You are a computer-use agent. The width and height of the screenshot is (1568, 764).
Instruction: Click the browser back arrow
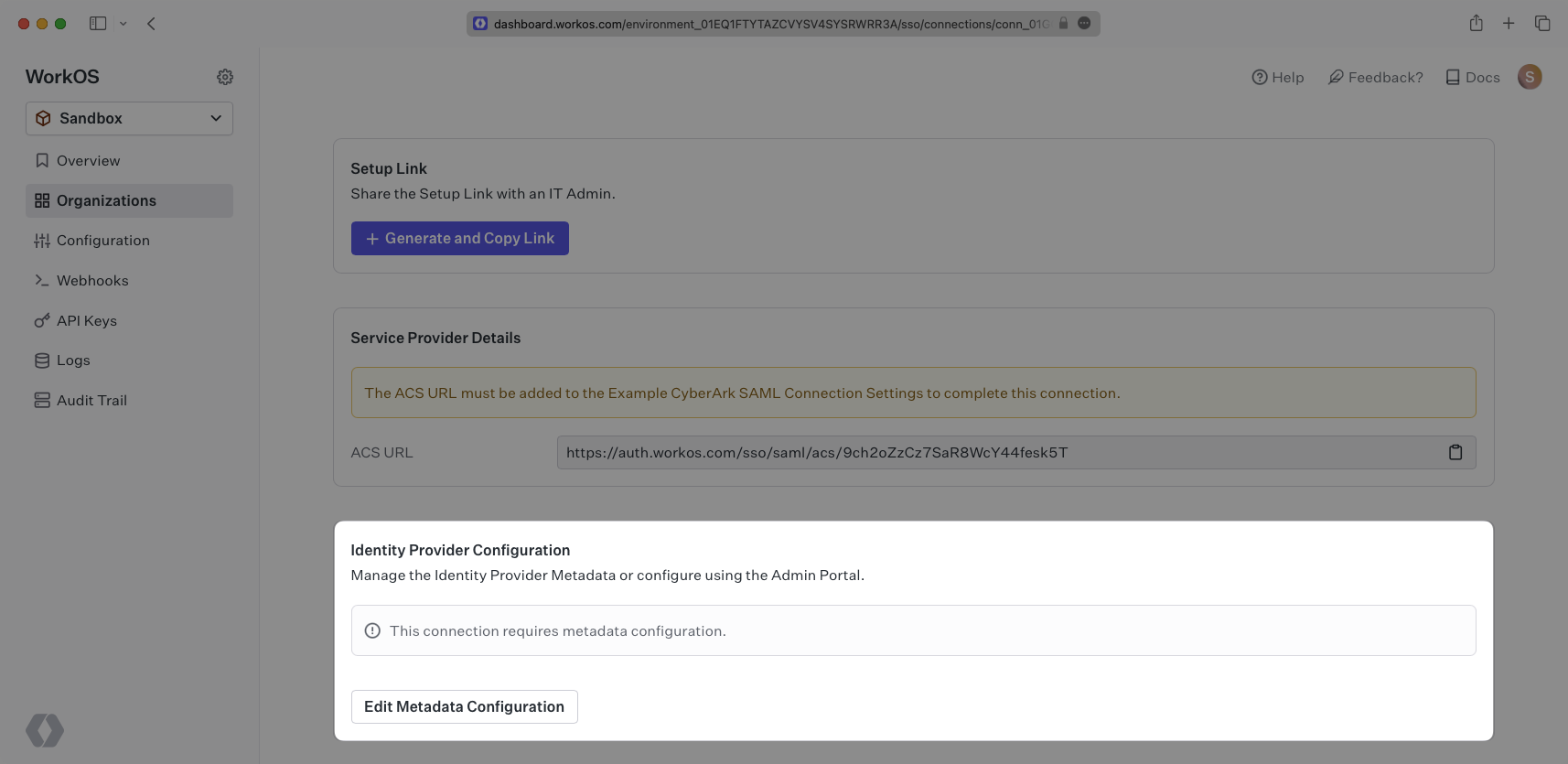pos(151,24)
